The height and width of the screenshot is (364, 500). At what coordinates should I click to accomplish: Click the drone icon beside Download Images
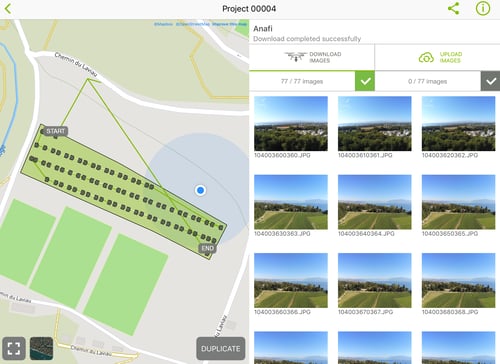click(x=295, y=57)
